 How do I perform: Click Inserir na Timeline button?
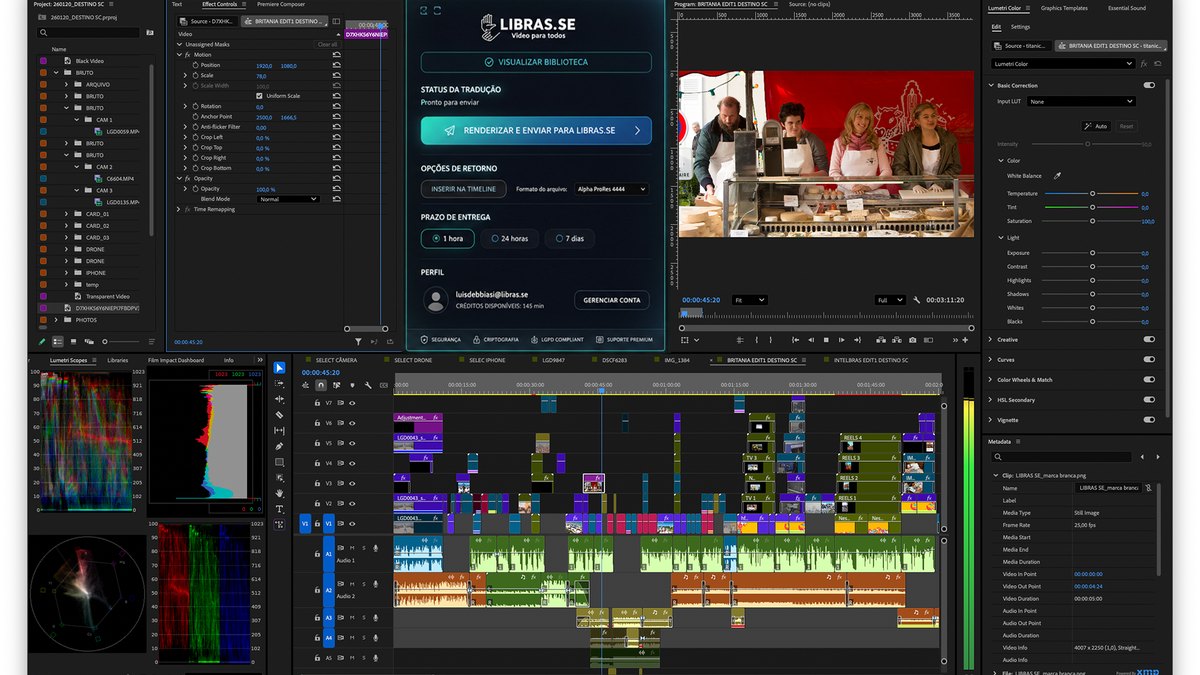click(x=463, y=188)
